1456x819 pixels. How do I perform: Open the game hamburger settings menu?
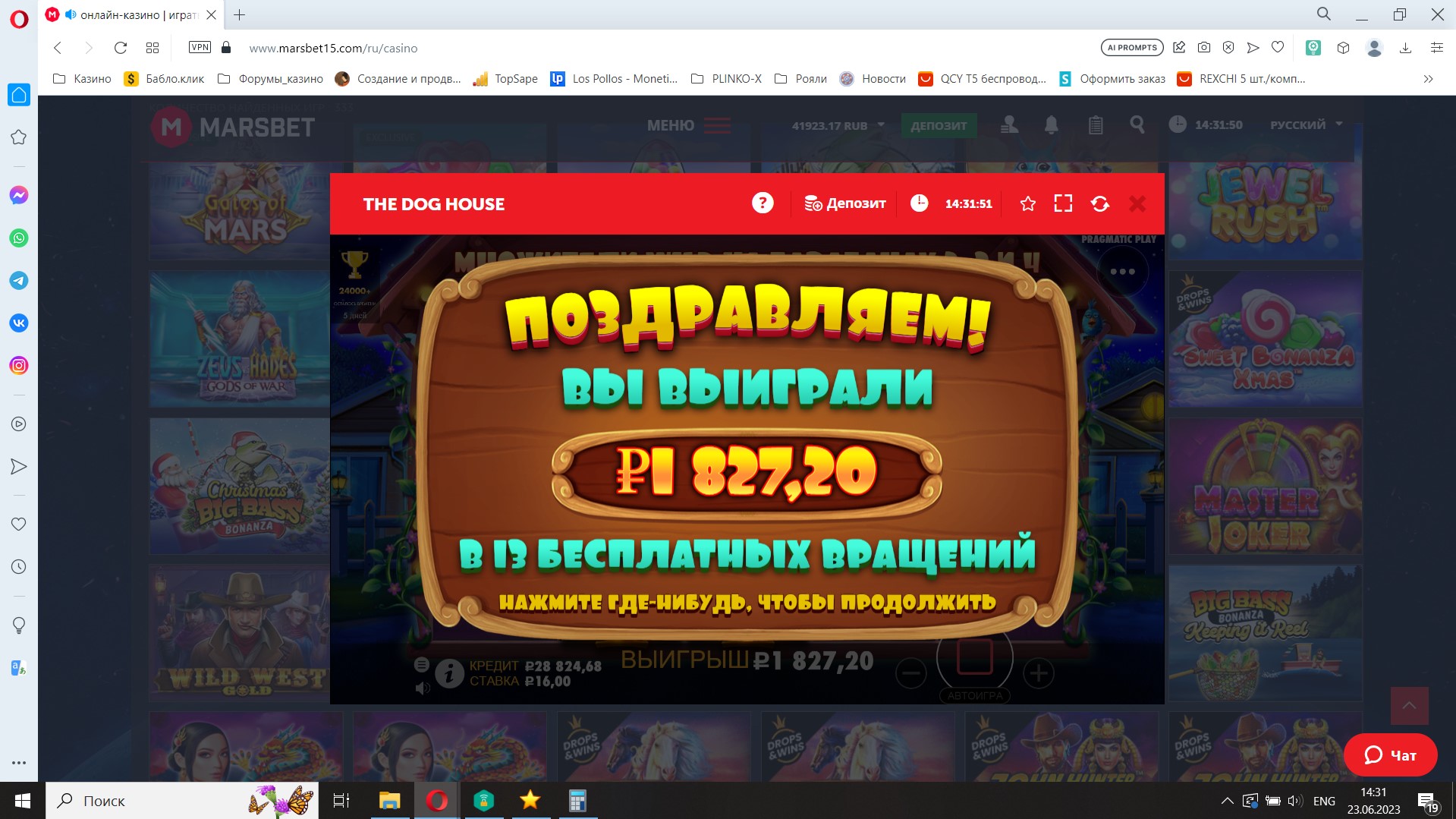[422, 665]
